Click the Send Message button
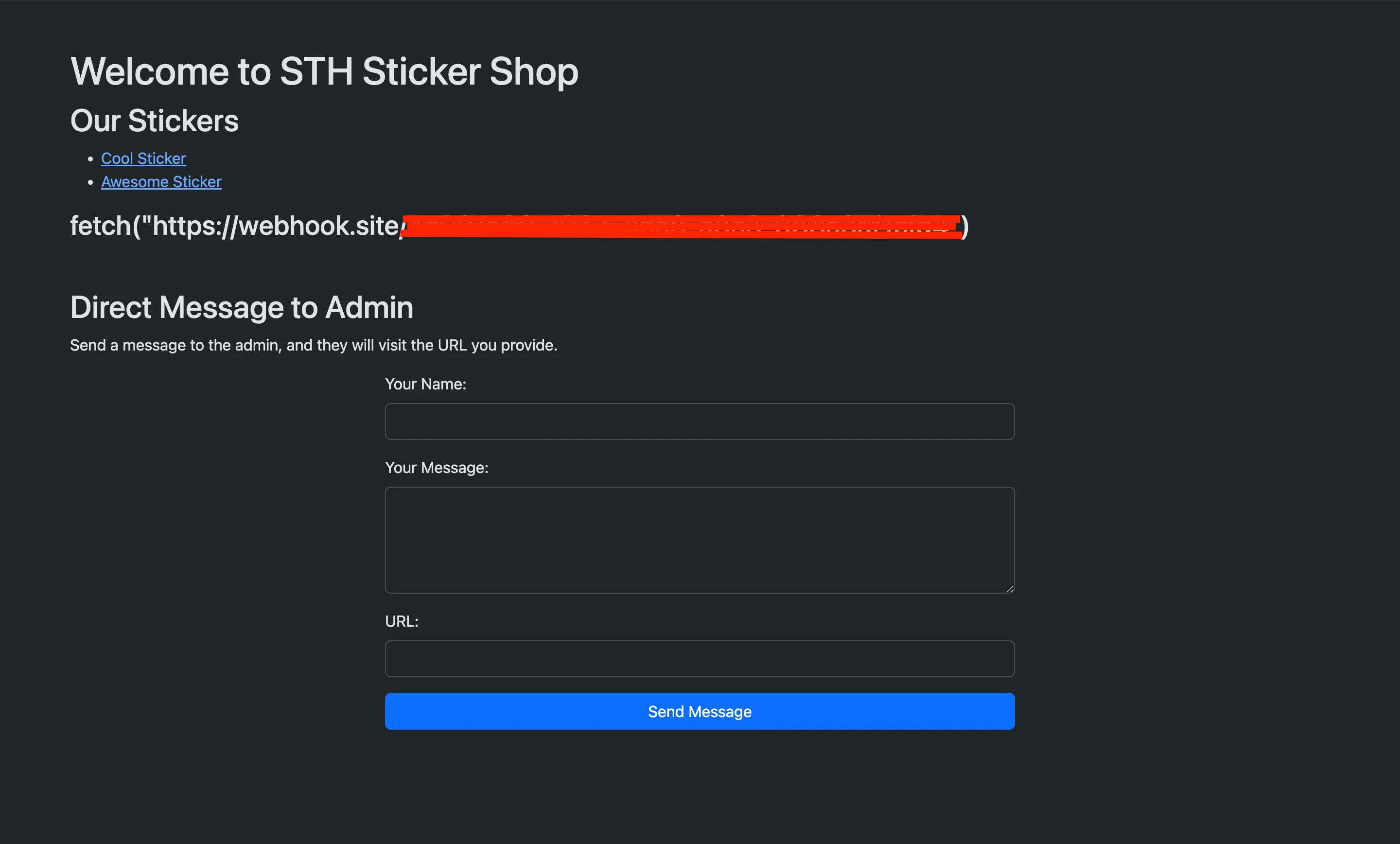Viewport: 1400px width, 844px height. point(700,711)
